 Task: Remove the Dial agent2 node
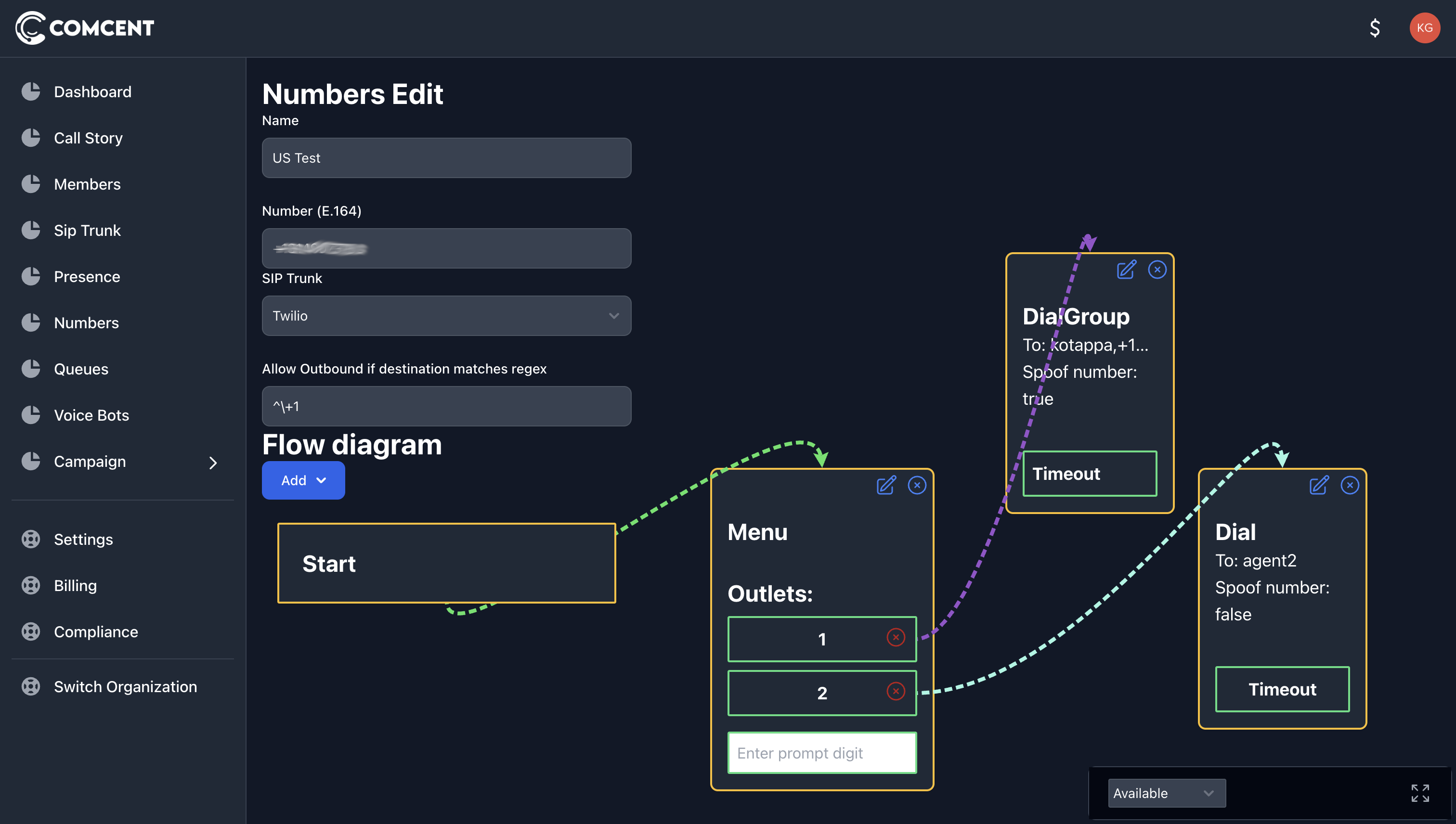[1350, 485]
